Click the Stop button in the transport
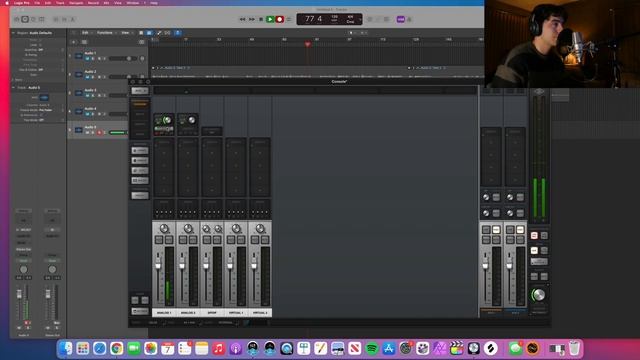 [261, 19]
